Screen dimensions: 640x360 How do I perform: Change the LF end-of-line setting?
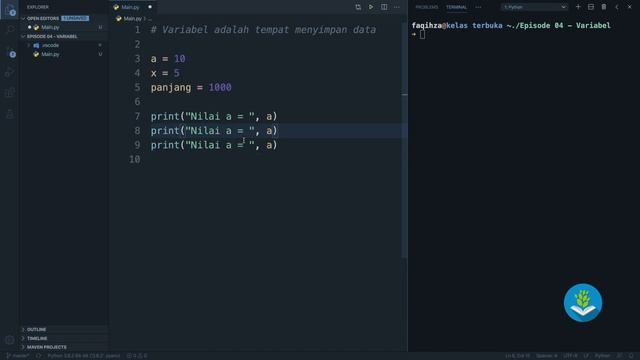tap(587, 356)
